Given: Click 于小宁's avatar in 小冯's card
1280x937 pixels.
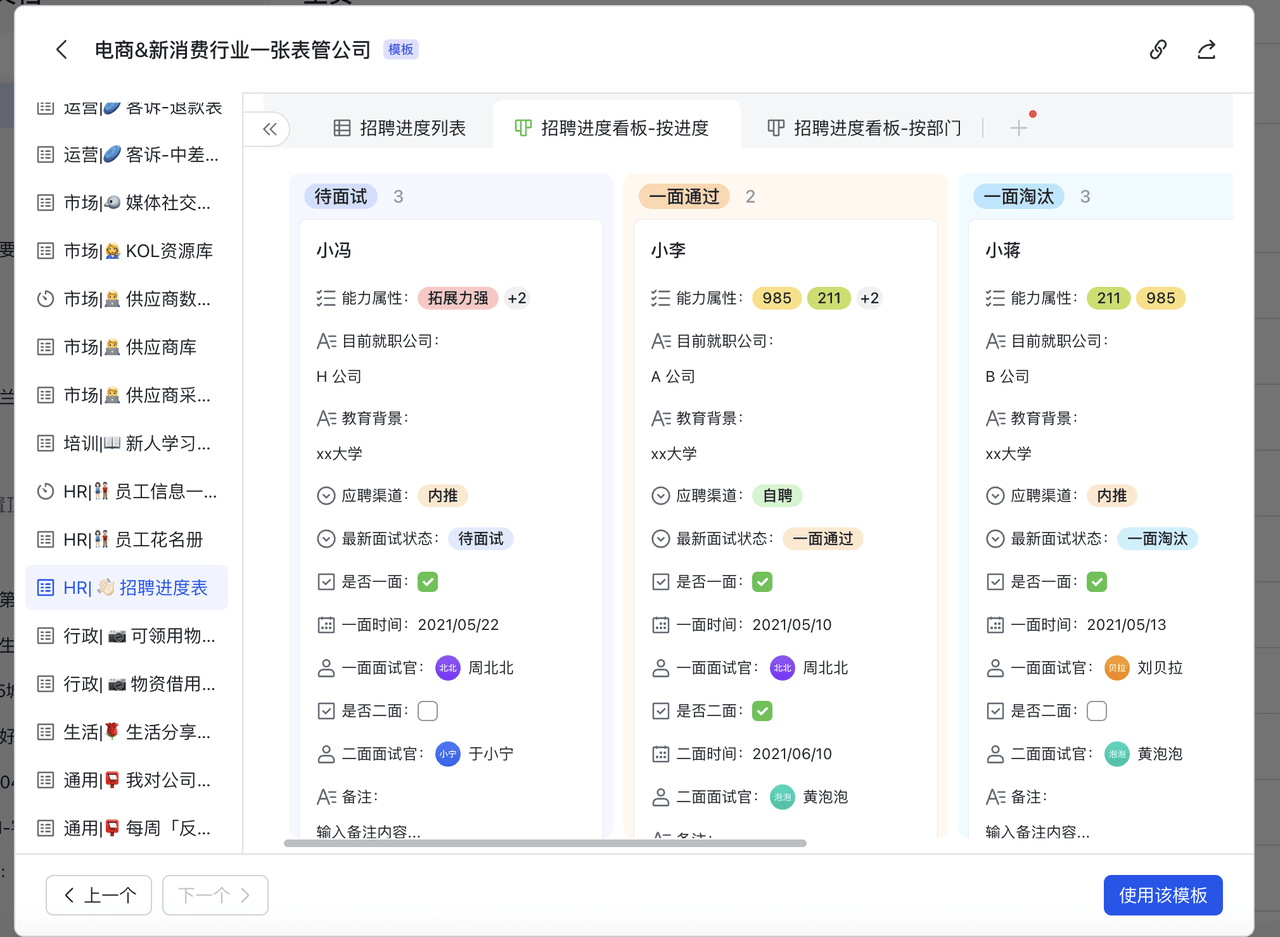Looking at the screenshot, I should coord(448,754).
